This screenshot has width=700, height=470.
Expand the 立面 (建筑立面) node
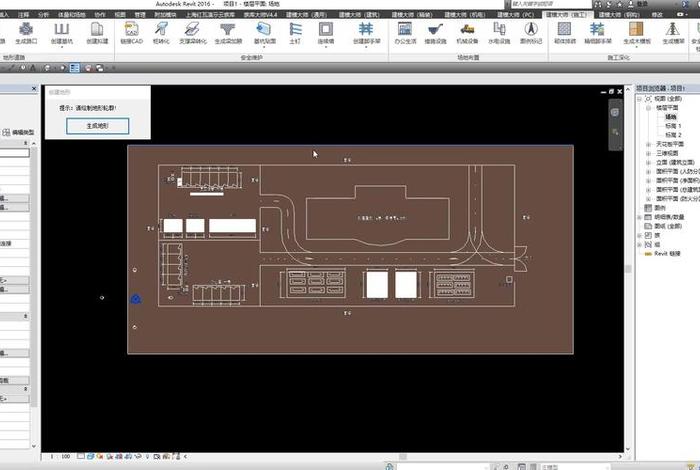(x=649, y=162)
